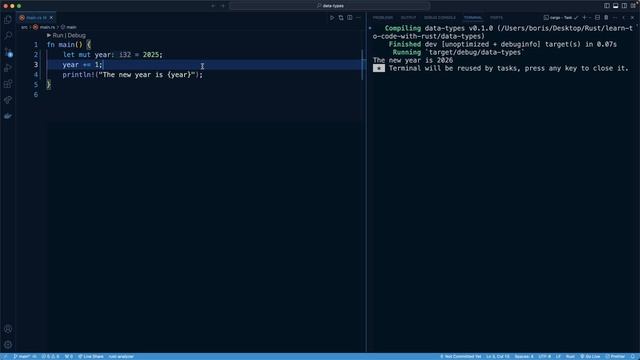
Task: Open the Customize Layout icon
Action: [x=633, y=6]
